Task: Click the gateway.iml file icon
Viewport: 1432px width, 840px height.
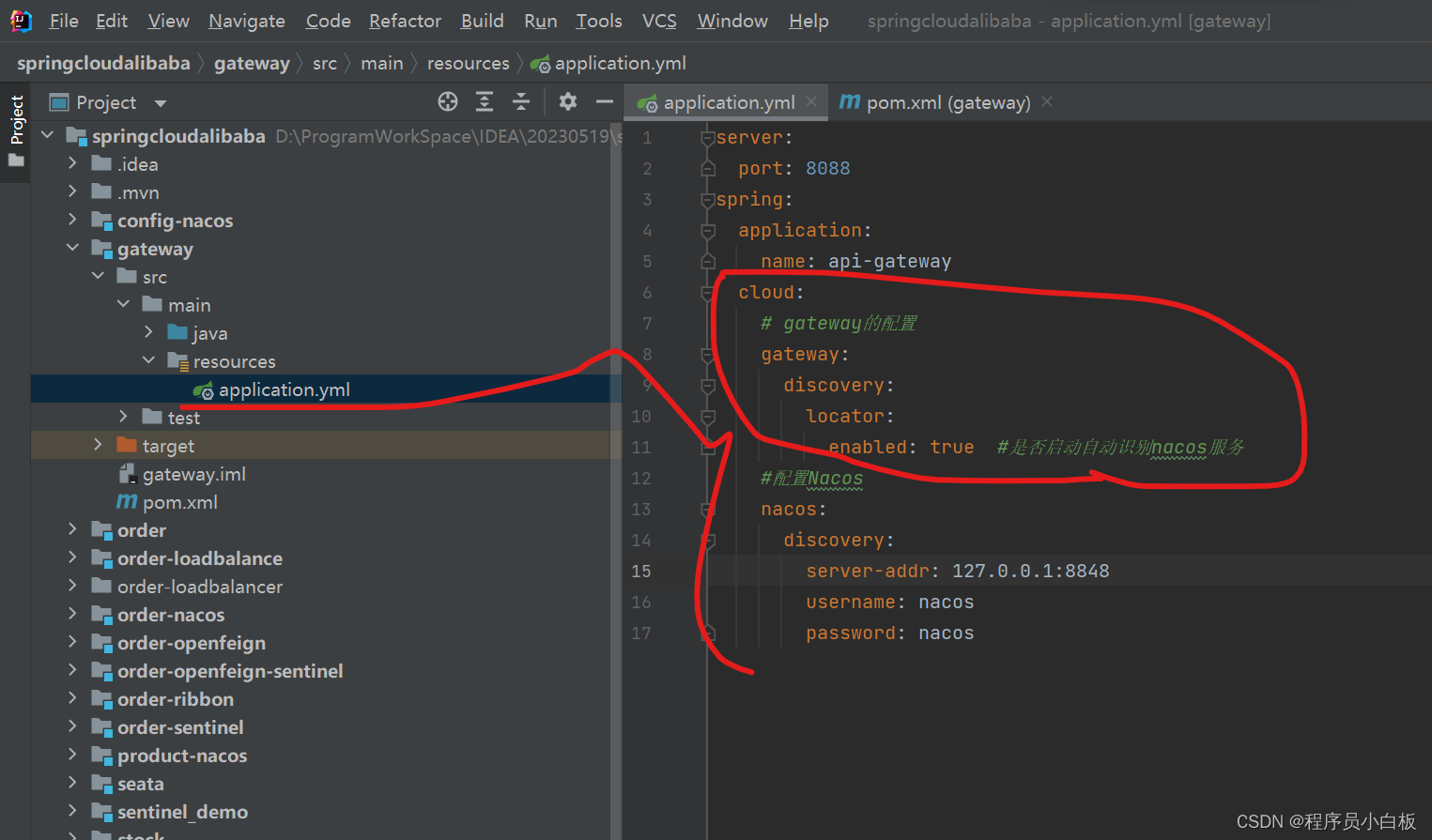Action: (x=128, y=474)
